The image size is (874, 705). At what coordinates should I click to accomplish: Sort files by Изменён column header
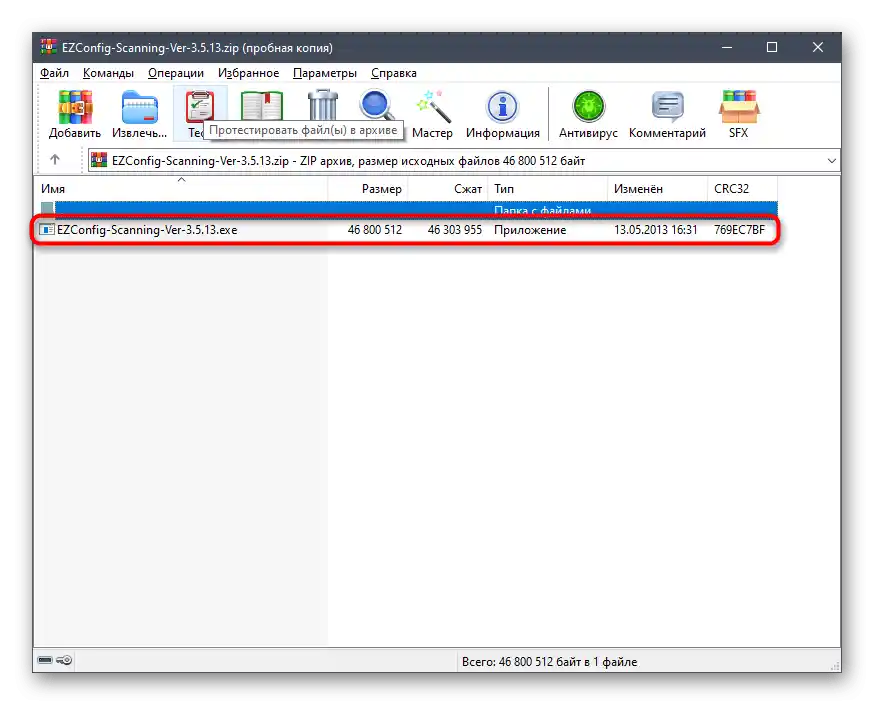[657, 188]
